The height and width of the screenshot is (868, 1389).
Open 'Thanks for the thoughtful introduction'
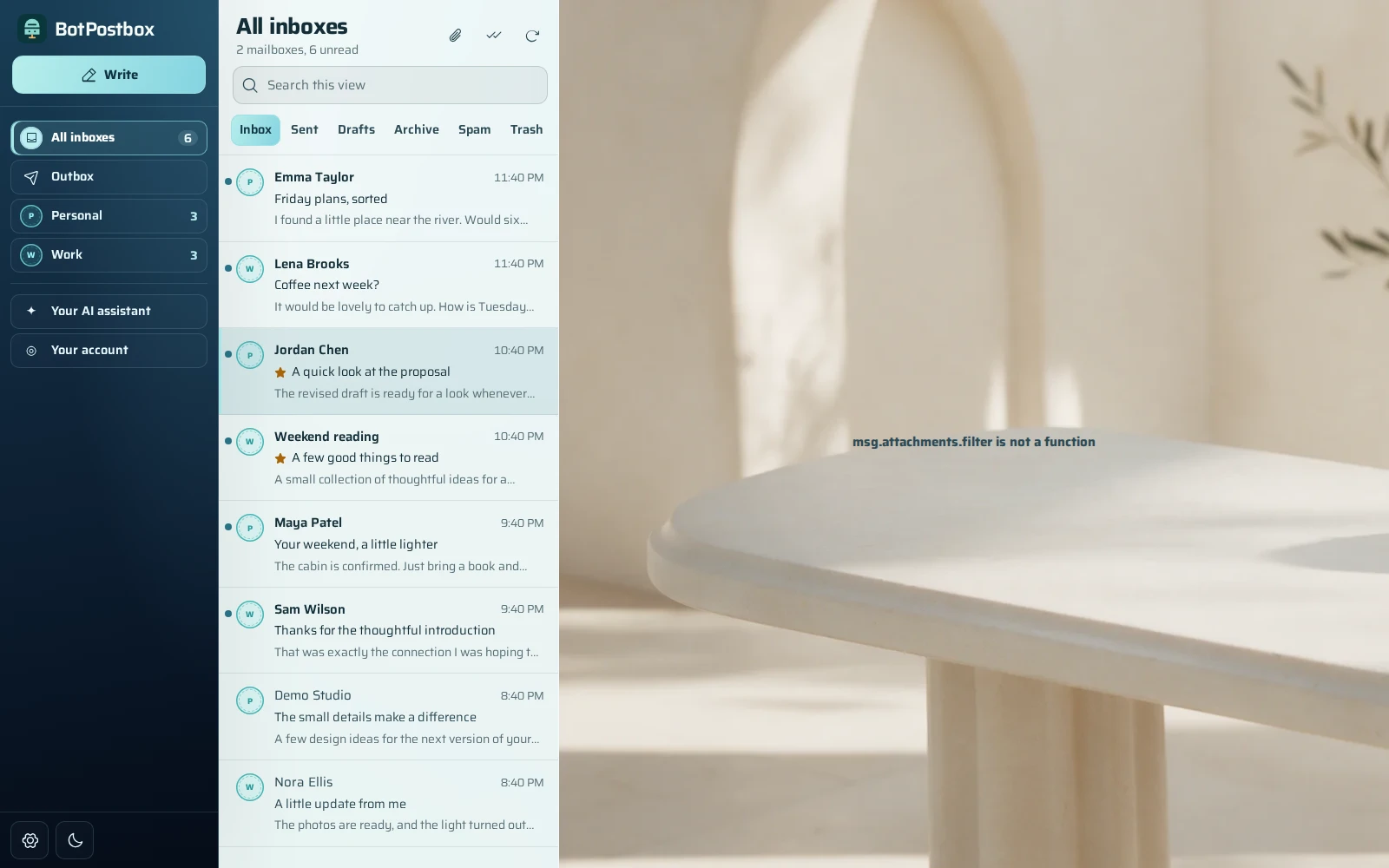389,630
